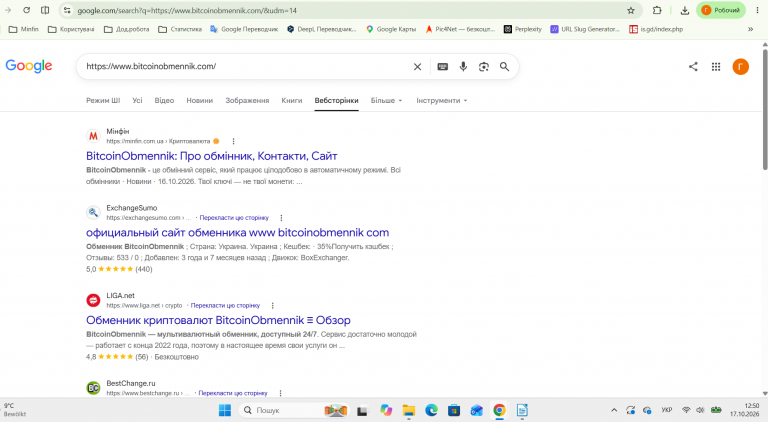The image size is (768, 422).
Task: Go to the Google logo homepage
Action: tap(29, 66)
